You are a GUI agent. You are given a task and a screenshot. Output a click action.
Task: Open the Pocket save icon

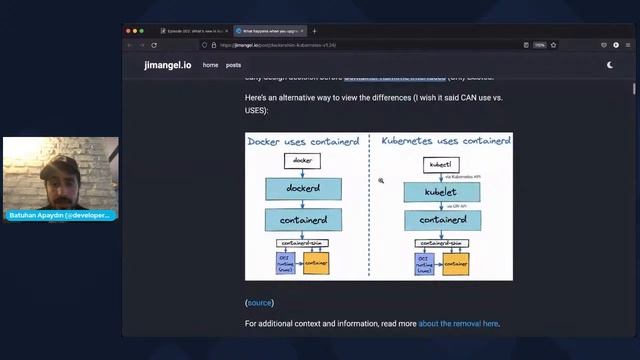tap(604, 45)
